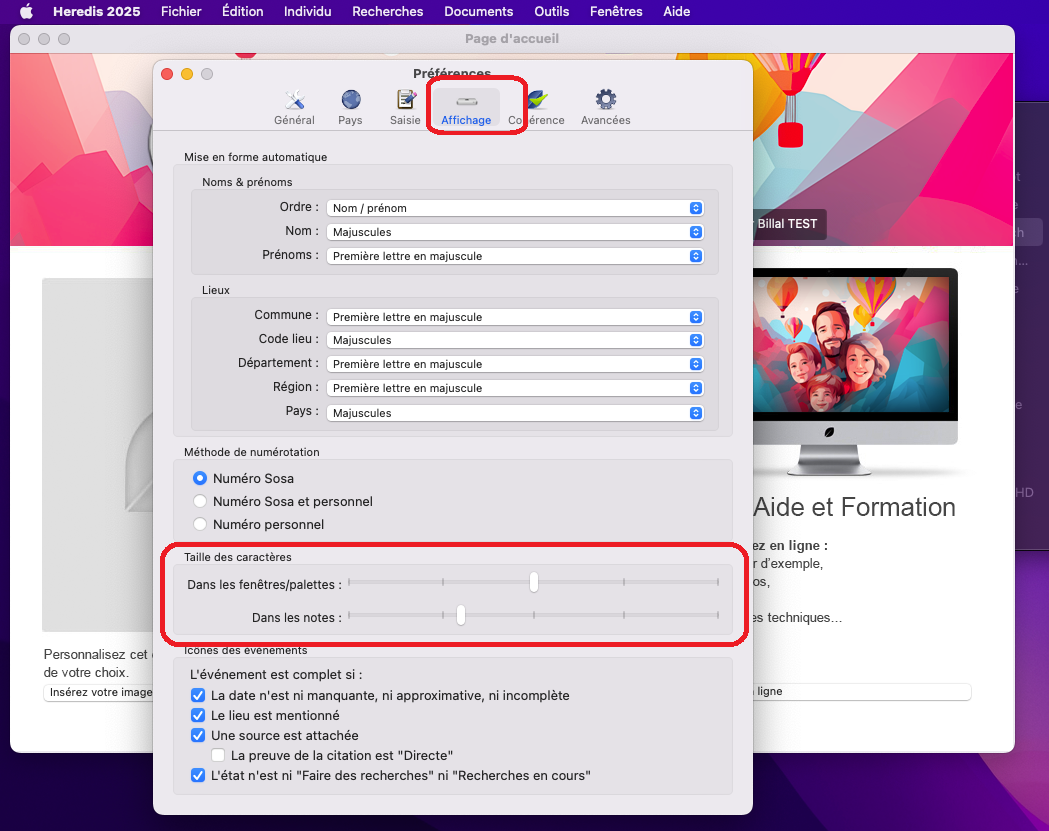Screen dimensions: 1049x831
Task: Select the Numéro Sosa radio button
Action: click(200, 479)
